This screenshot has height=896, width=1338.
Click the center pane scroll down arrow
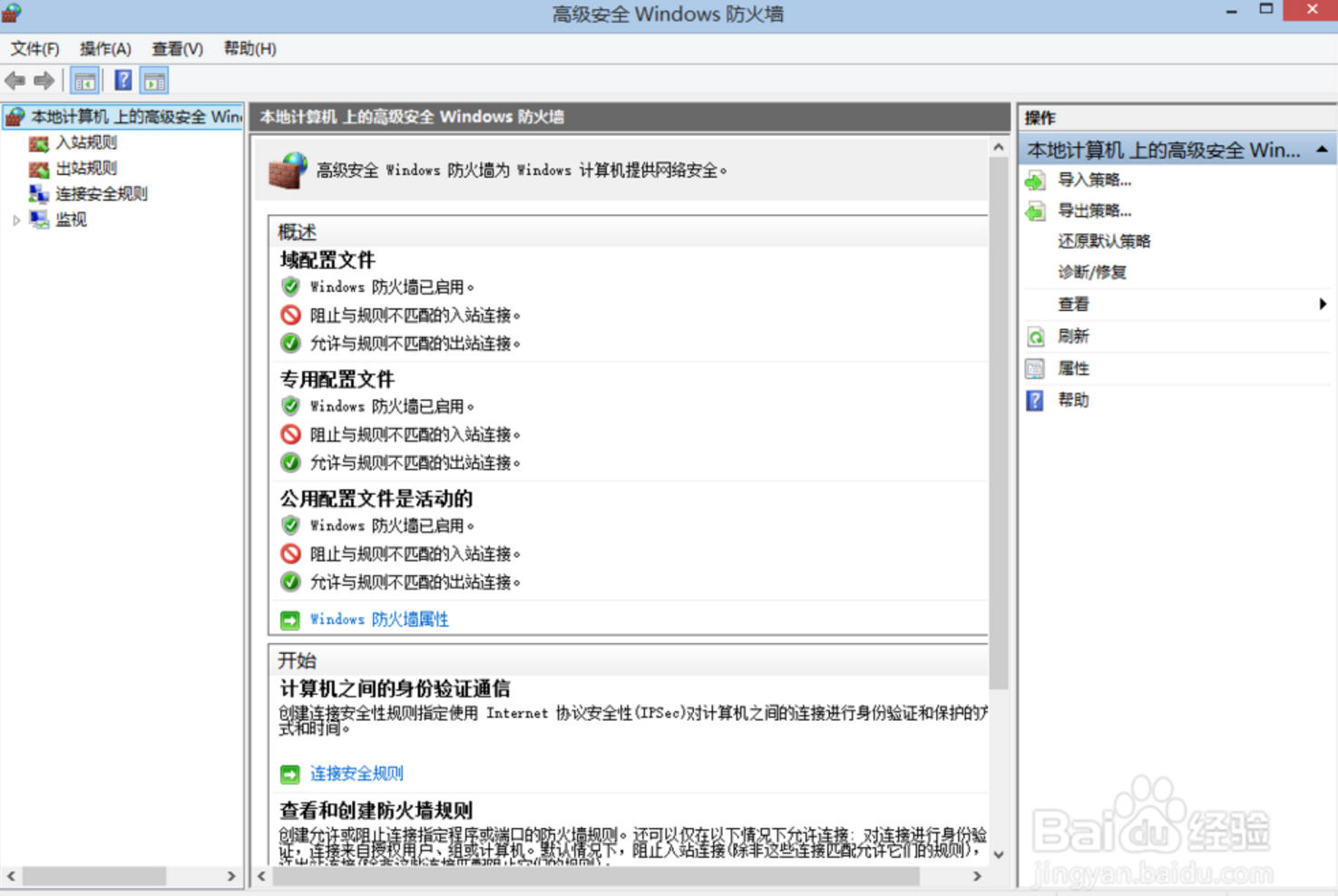(999, 854)
